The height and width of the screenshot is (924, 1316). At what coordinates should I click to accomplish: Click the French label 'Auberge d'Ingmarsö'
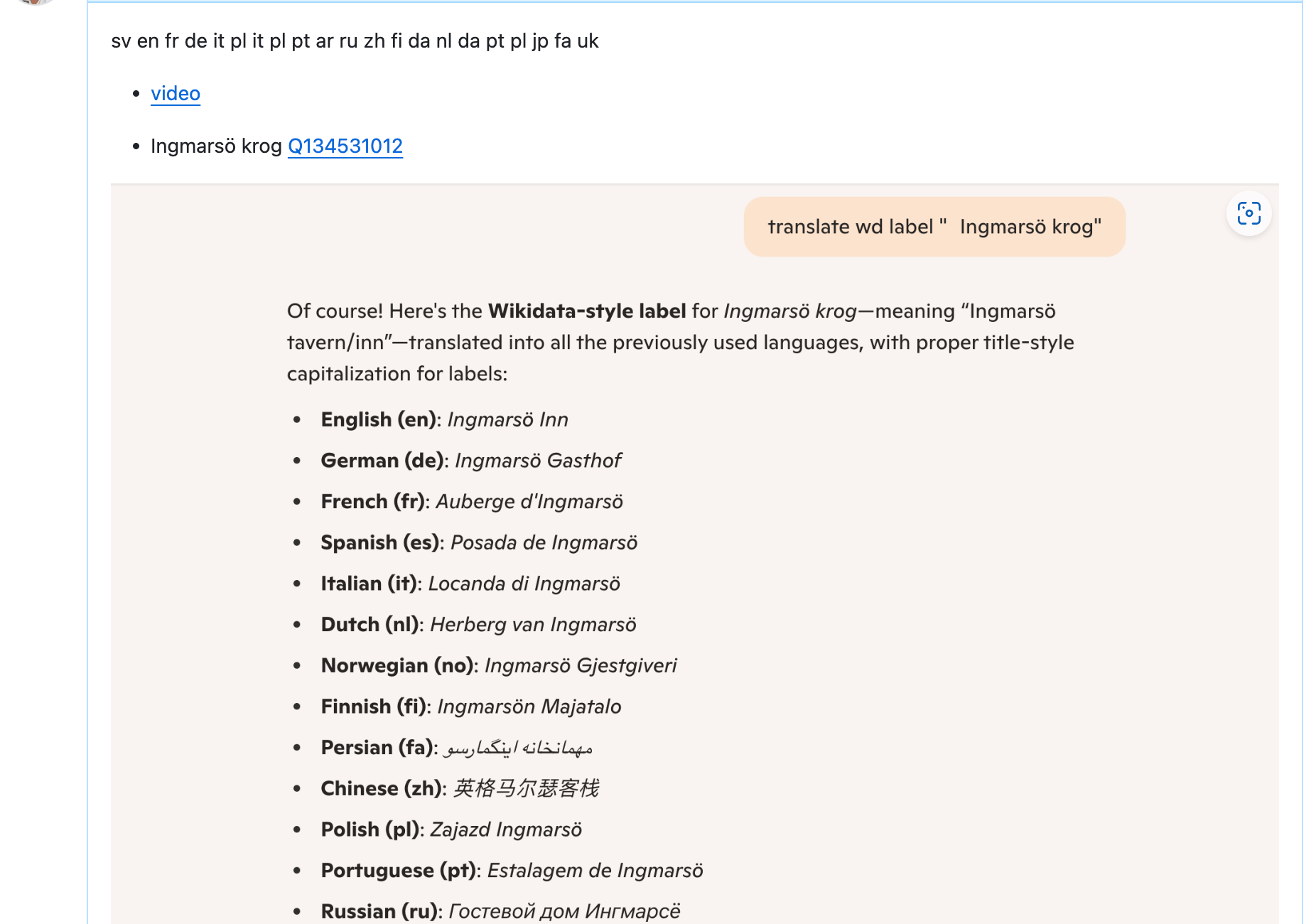point(529,502)
